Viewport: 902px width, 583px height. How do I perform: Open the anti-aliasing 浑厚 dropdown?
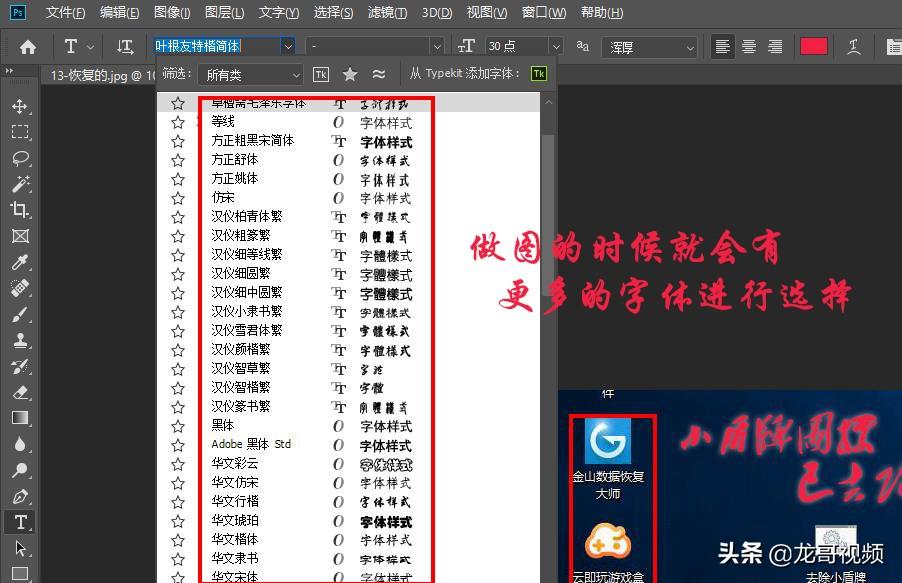coord(649,47)
